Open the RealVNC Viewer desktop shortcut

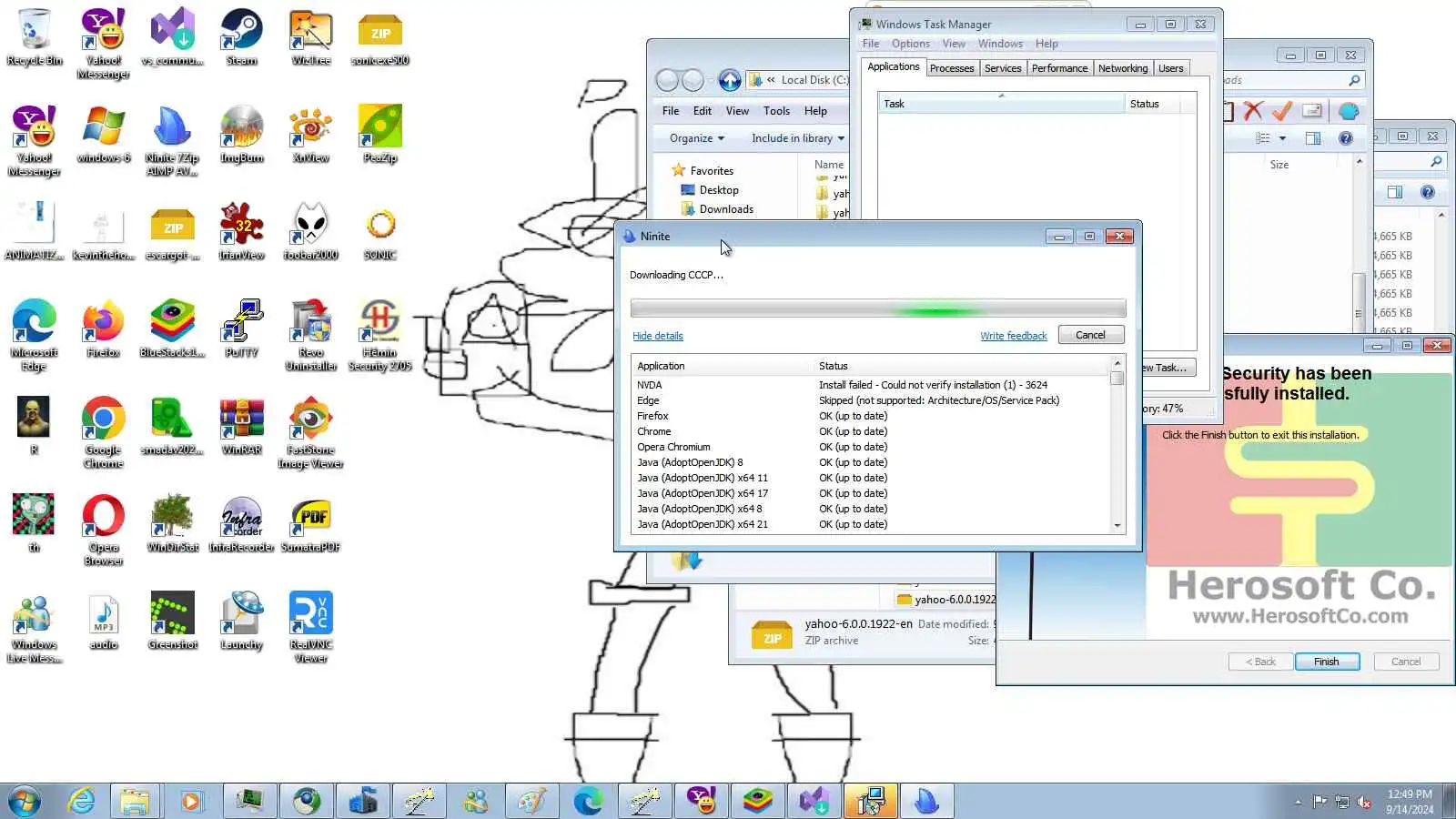pos(311,628)
